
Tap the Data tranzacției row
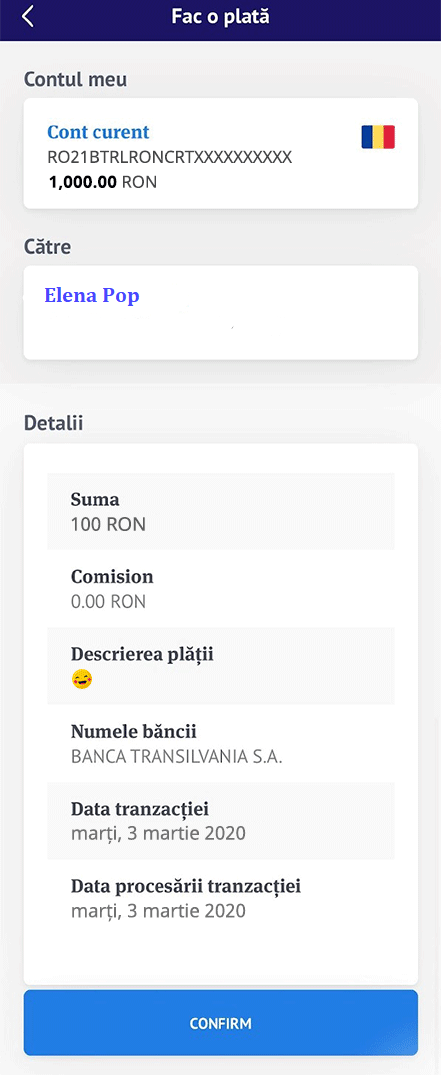click(220, 821)
